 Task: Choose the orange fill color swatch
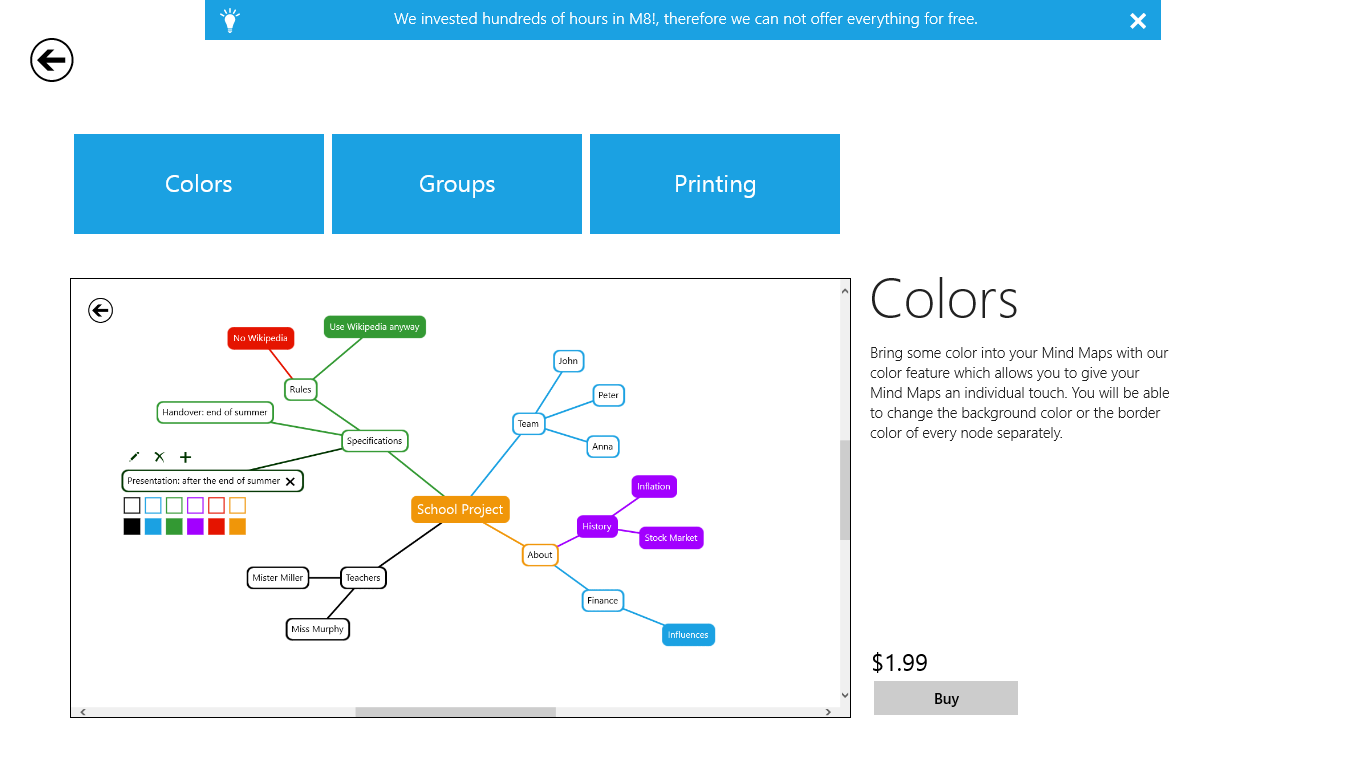pyautogui.click(x=237, y=526)
